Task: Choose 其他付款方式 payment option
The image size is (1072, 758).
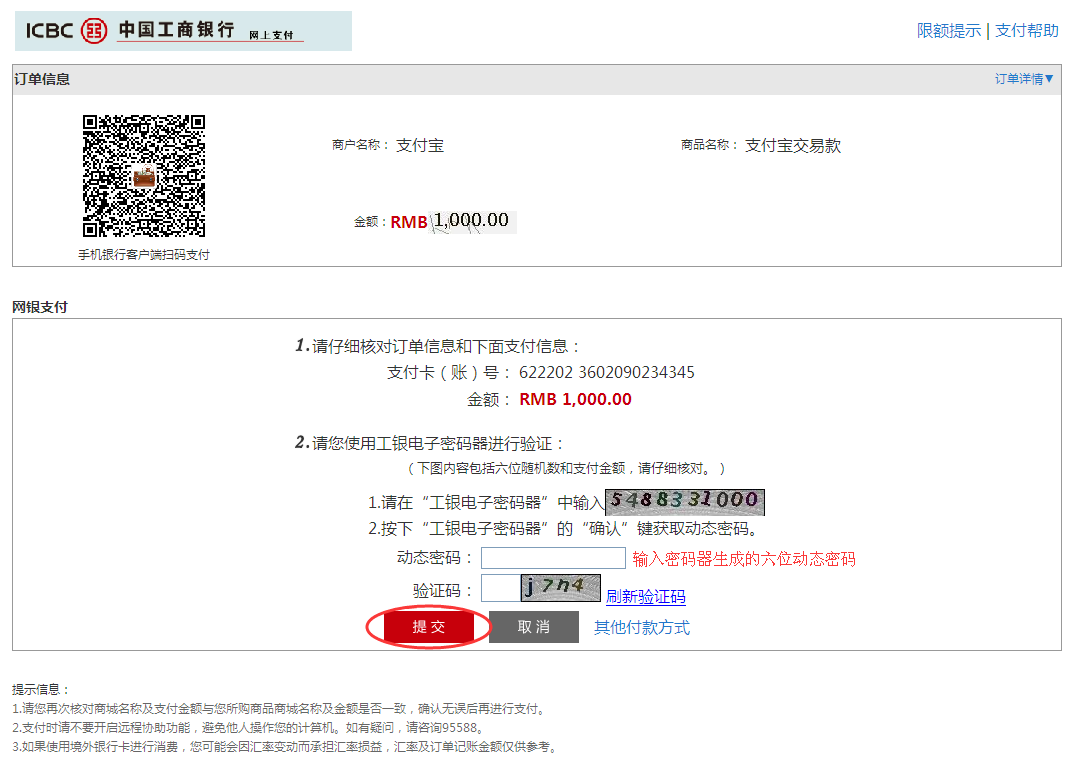Action: pos(642,627)
